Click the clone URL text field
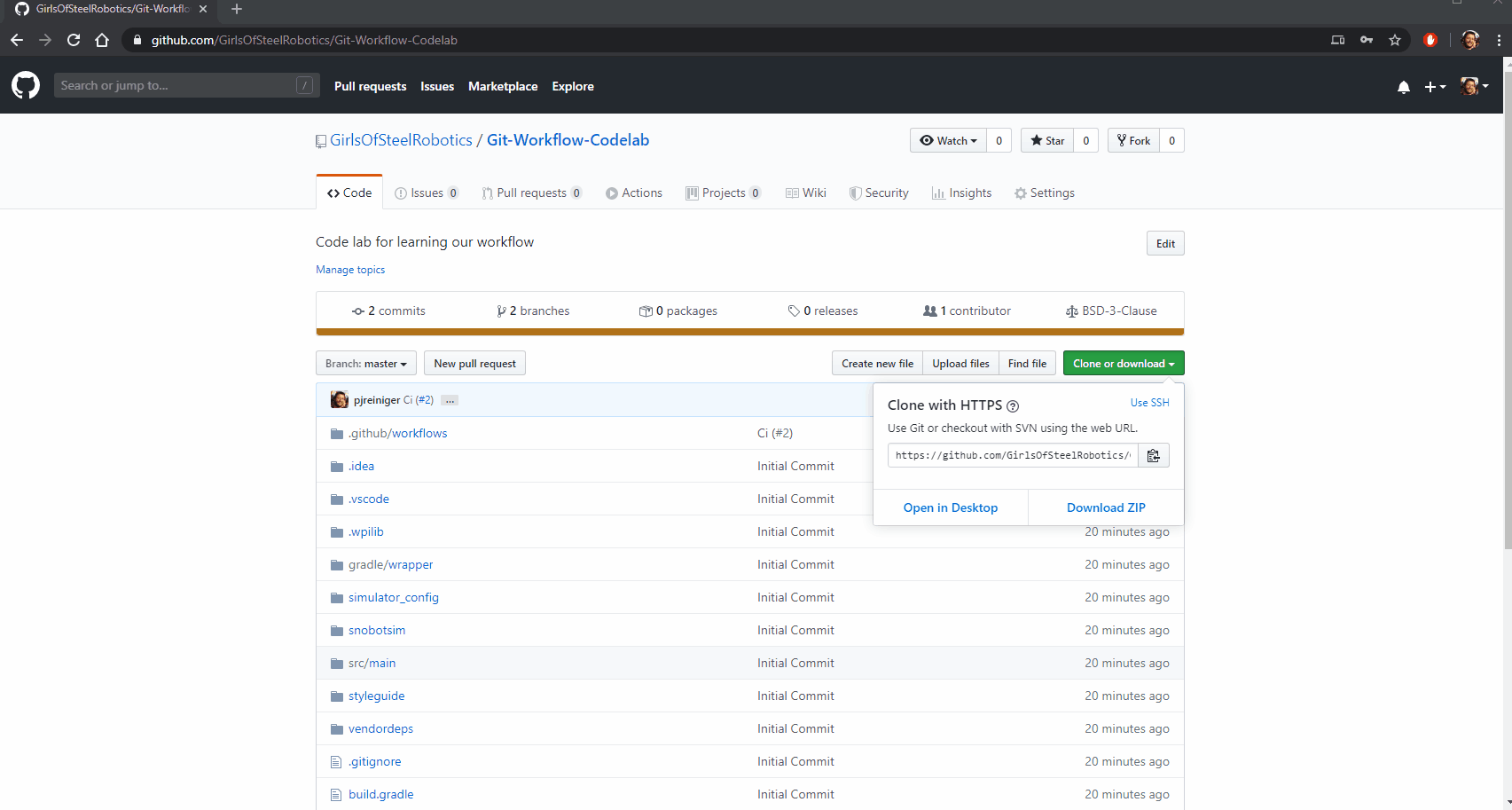The image size is (1512, 810). click(1013, 455)
